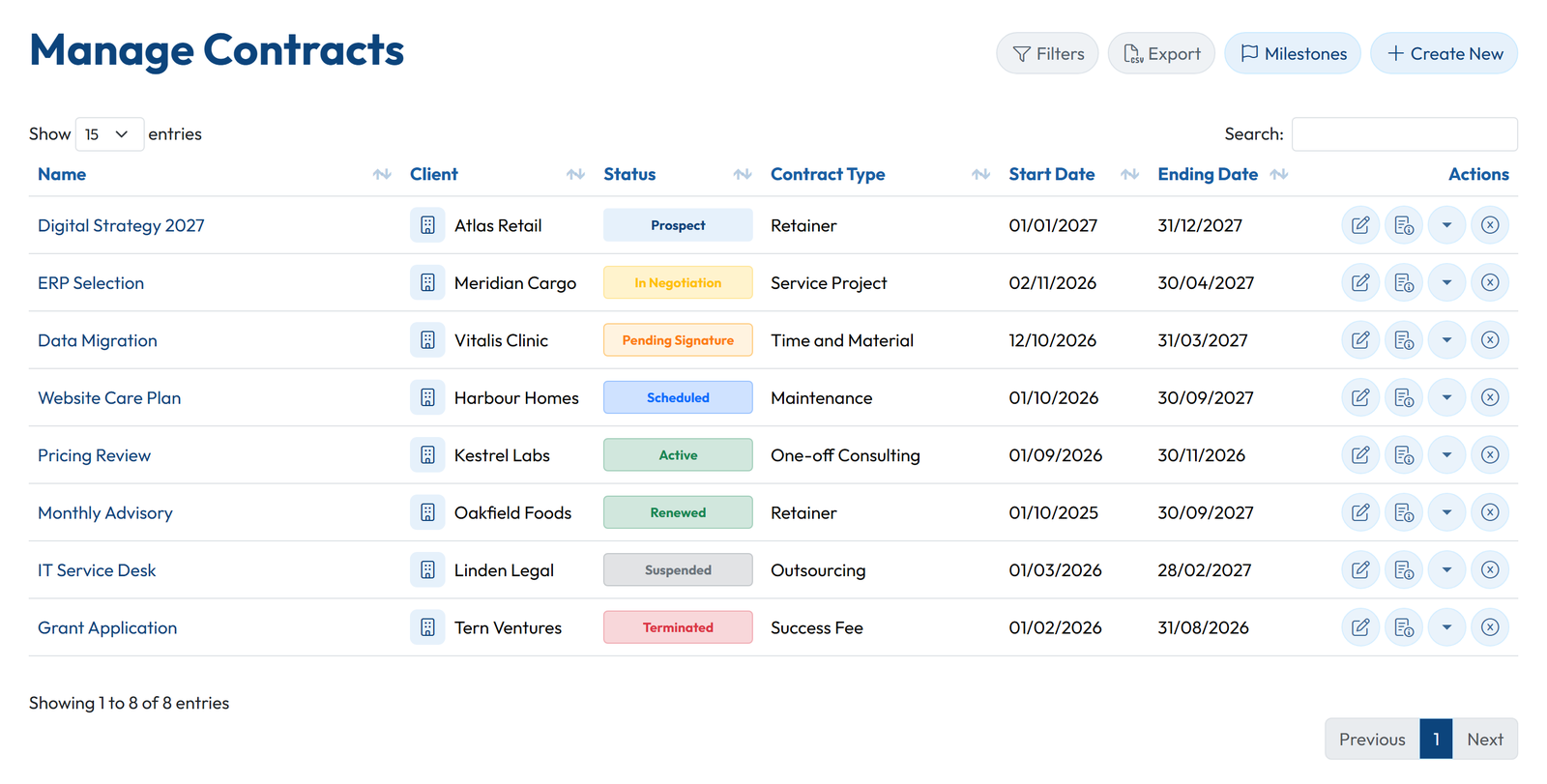The image size is (1547, 784).
Task: Open document icon for Data Migration row
Action: (1404, 340)
